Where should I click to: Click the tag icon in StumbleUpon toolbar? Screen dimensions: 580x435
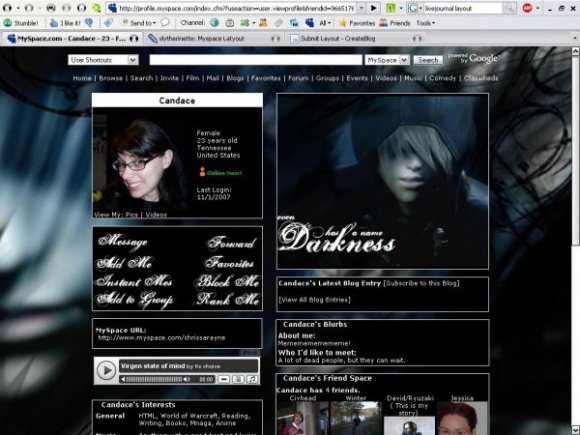tap(108, 23)
